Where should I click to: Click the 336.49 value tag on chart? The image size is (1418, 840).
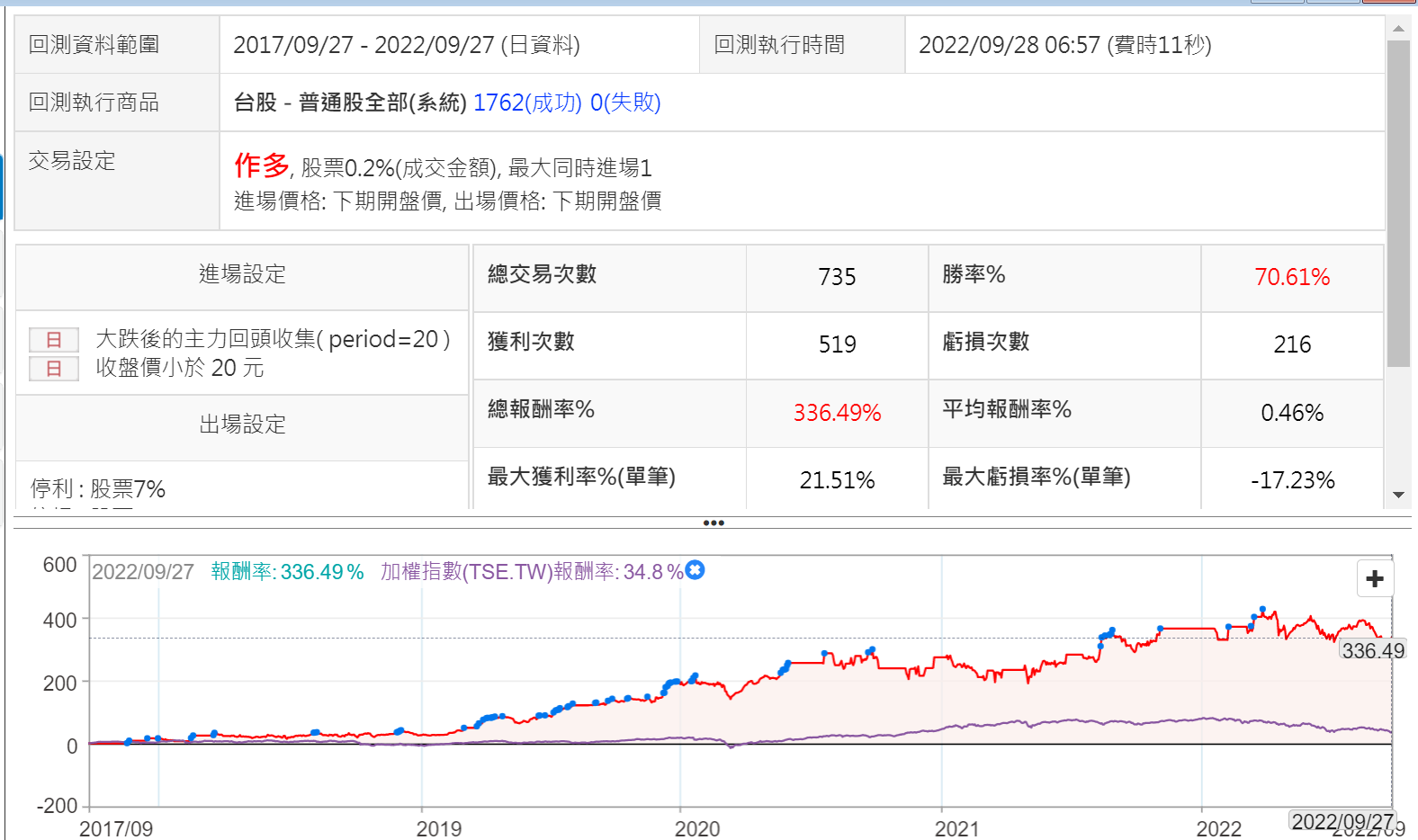click(x=1372, y=650)
